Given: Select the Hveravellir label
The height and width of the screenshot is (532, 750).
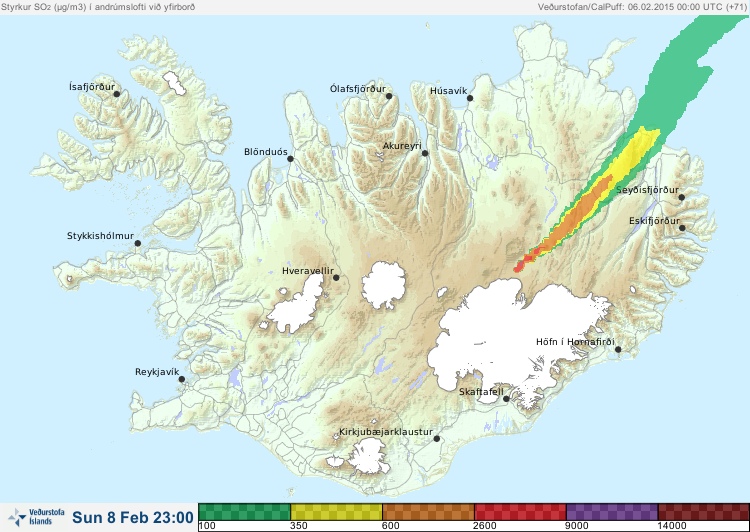Looking at the screenshot, I should (x=308, y=271).
